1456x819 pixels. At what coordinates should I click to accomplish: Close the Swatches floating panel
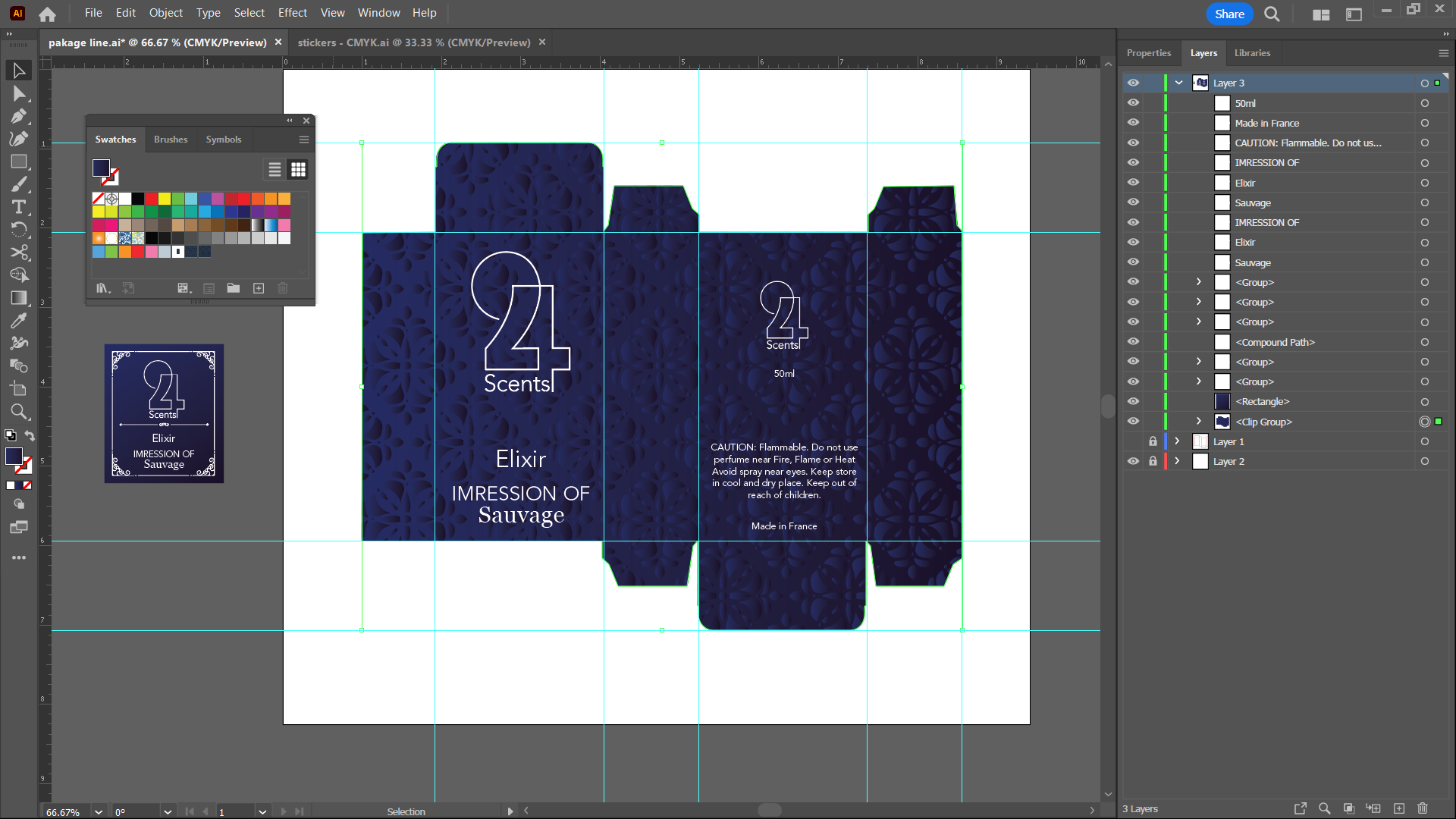306,121
